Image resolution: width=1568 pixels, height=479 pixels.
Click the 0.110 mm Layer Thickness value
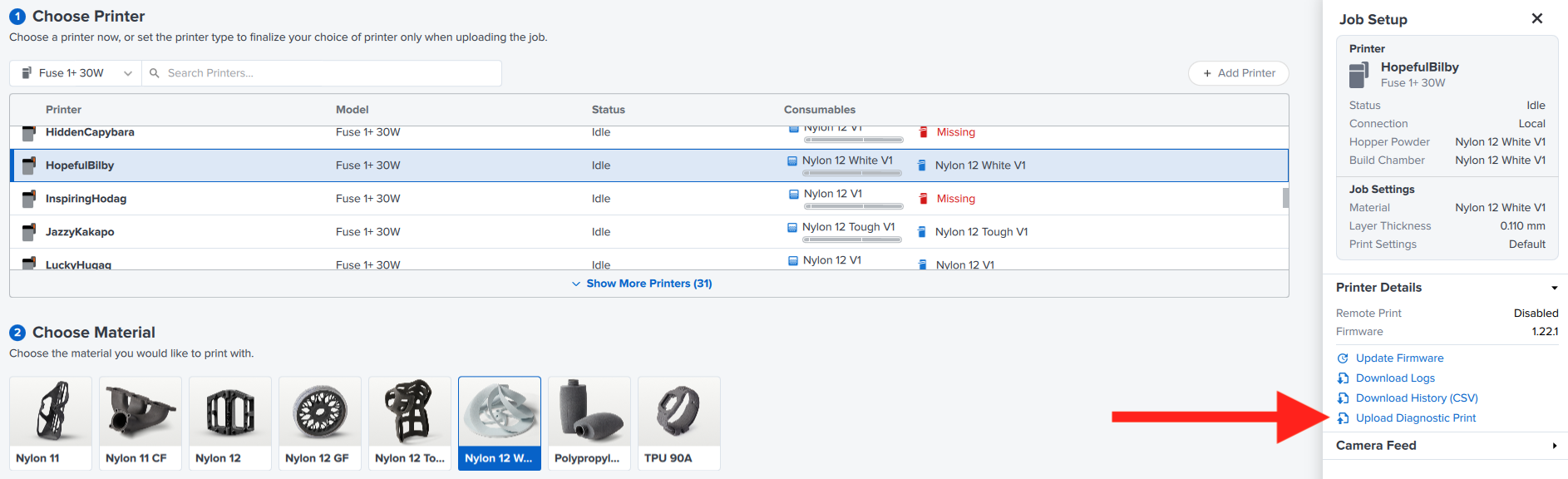point(1522,226)
